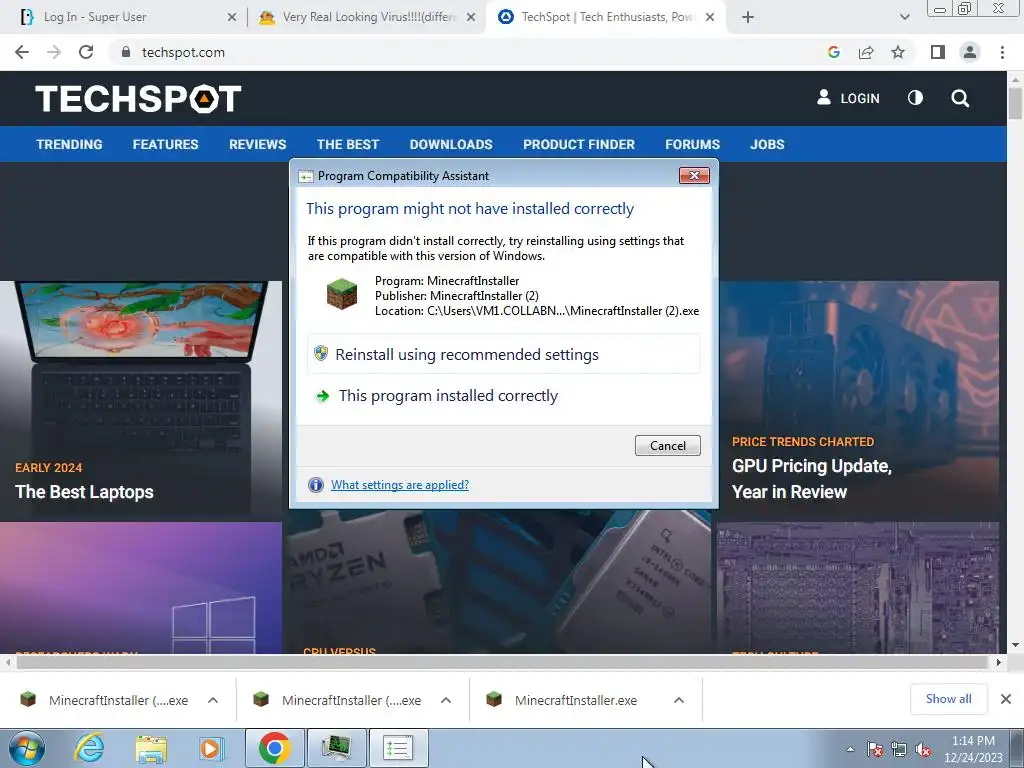This screenshot has width=1024, height=768.
Task: Expand second MinecraftInstaller (....exe download options
Action: [x=446, y=700]
